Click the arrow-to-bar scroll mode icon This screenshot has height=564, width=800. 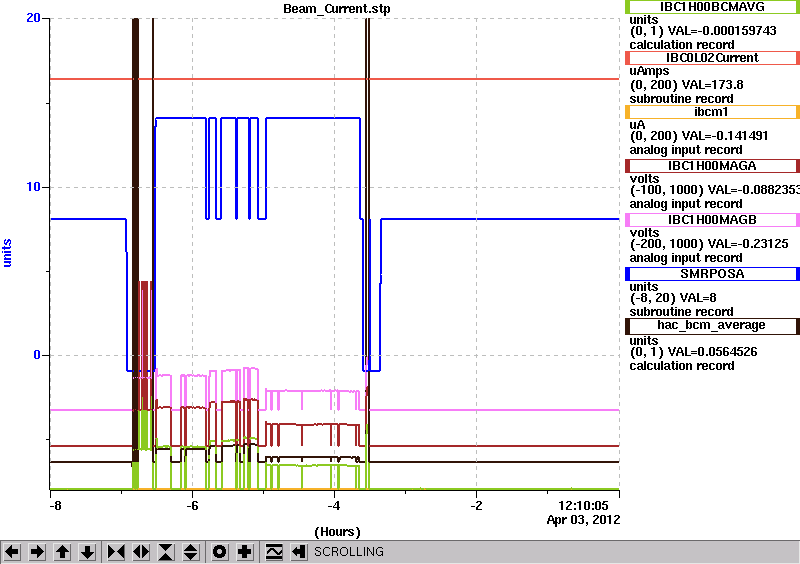299,552
